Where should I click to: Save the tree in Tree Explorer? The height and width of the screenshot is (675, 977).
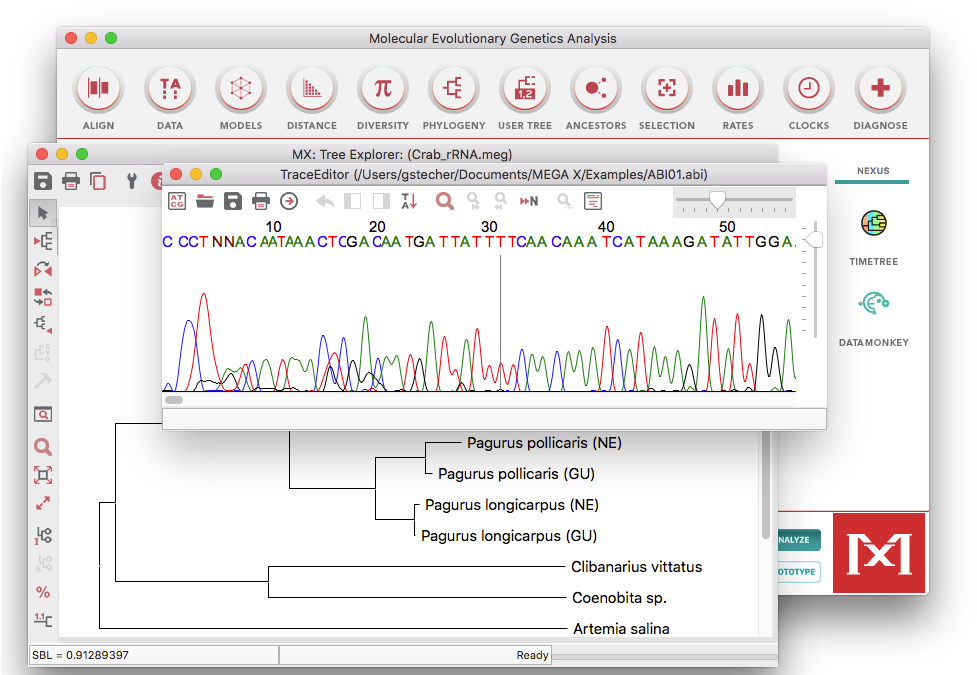pyautogui.click(x=42, y=181)
